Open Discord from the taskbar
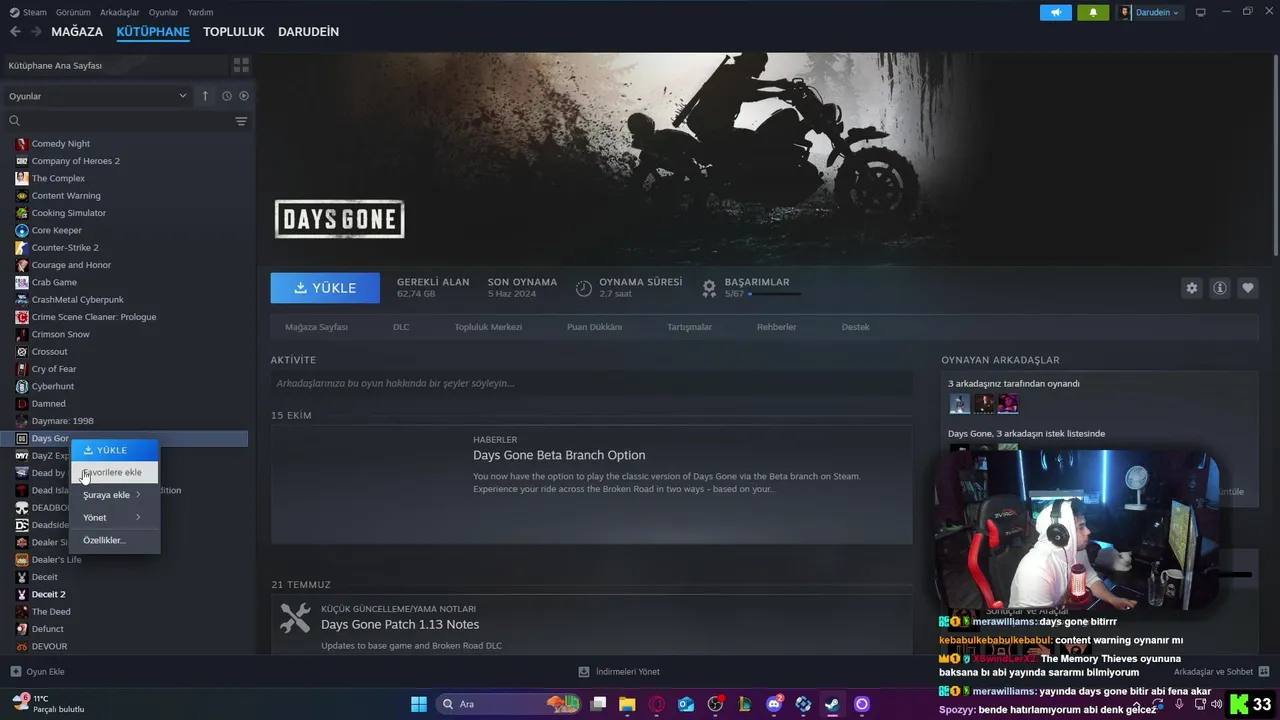Screen dimensions: 1280x720 (x=774, y=704)
